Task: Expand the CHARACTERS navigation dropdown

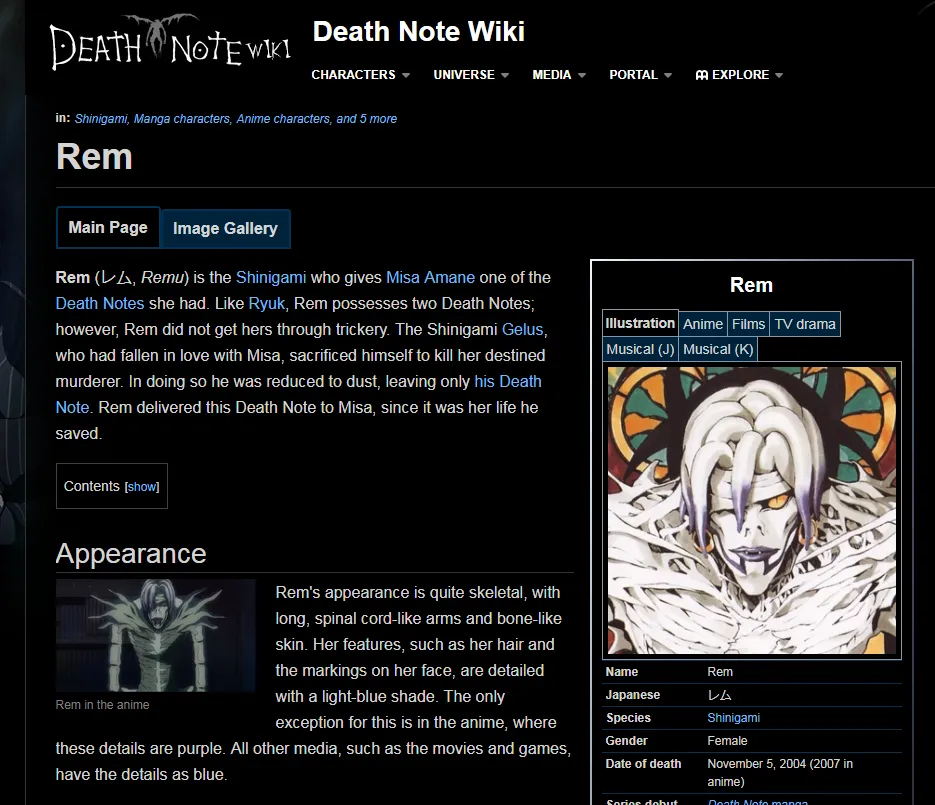Action: point(360,75)
